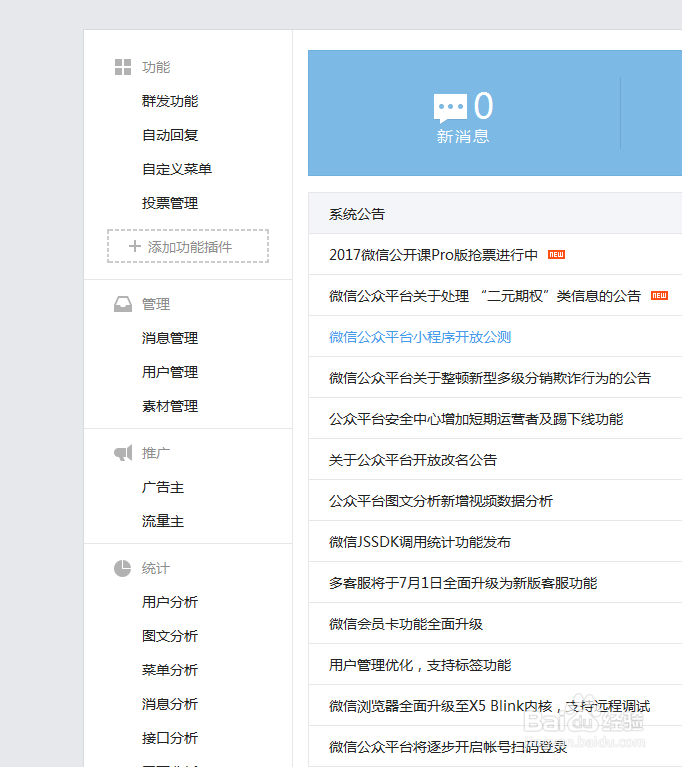Screen dimensions: 682x767
Task: Select 素材管理 in sidebar
Action: point(170,406)
